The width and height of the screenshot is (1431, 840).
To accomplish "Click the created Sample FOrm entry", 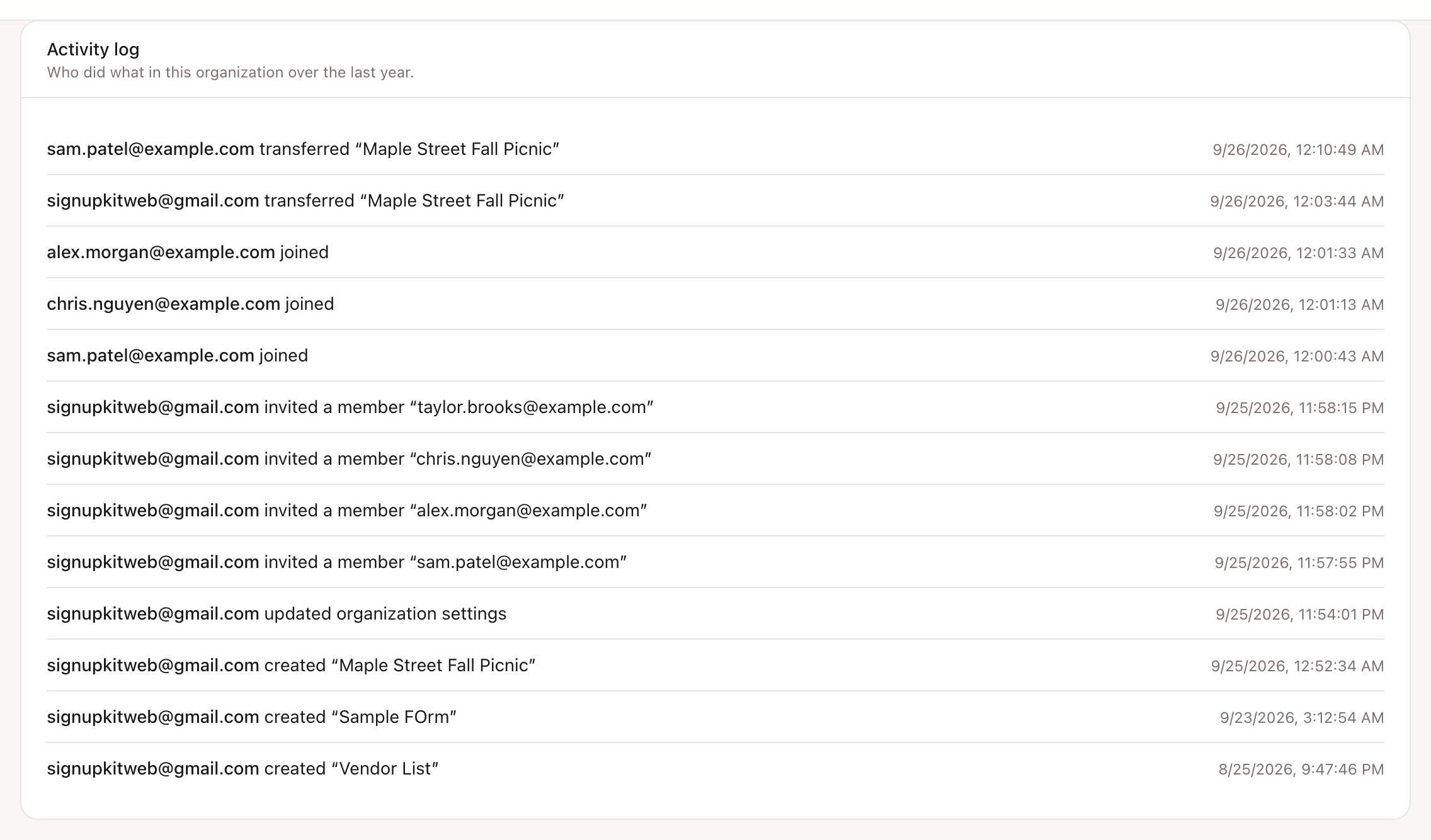I will pyautogui.click(x=715, y=717).
